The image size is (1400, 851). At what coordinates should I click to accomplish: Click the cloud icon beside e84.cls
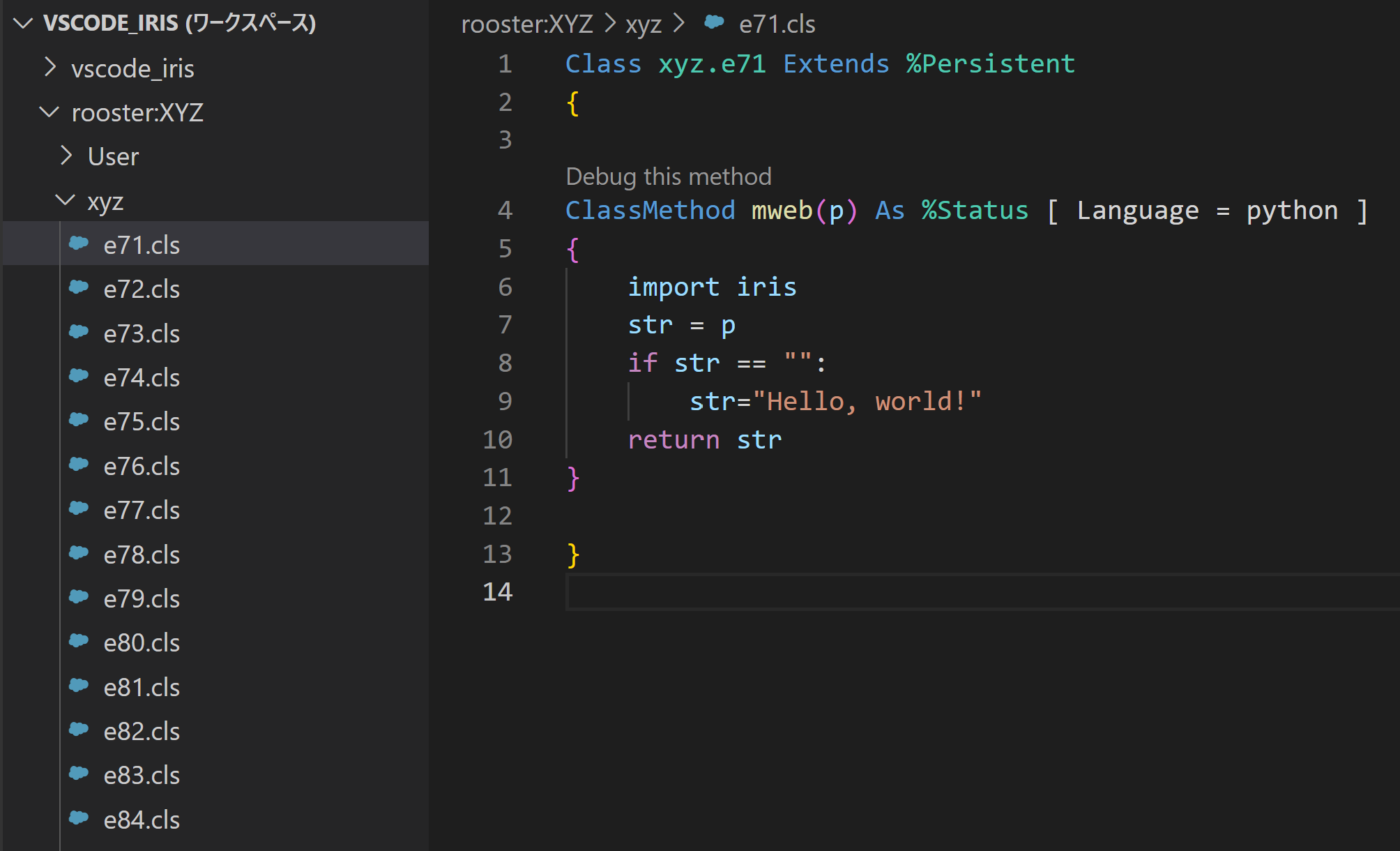click(79, 818)
